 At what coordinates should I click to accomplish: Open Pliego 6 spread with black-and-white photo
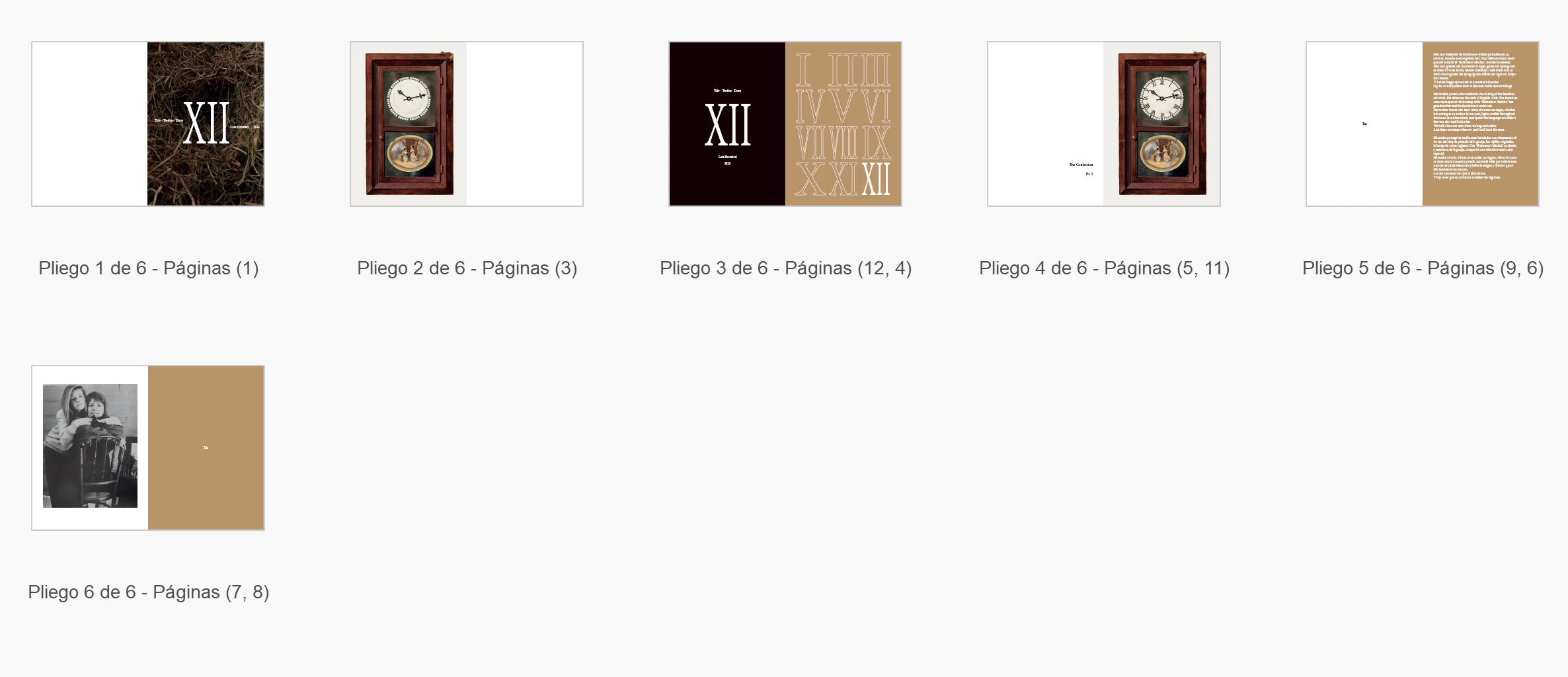[x=148, y=448]
